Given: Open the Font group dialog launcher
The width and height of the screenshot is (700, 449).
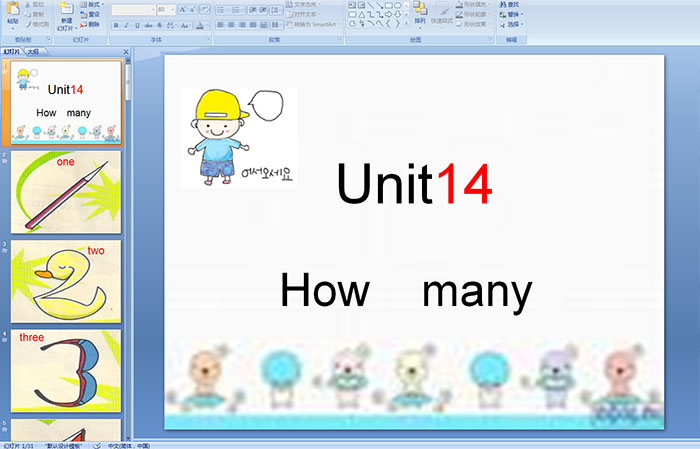Looking at the screenshot, I should pyautogui.click(x=208, y=40).
